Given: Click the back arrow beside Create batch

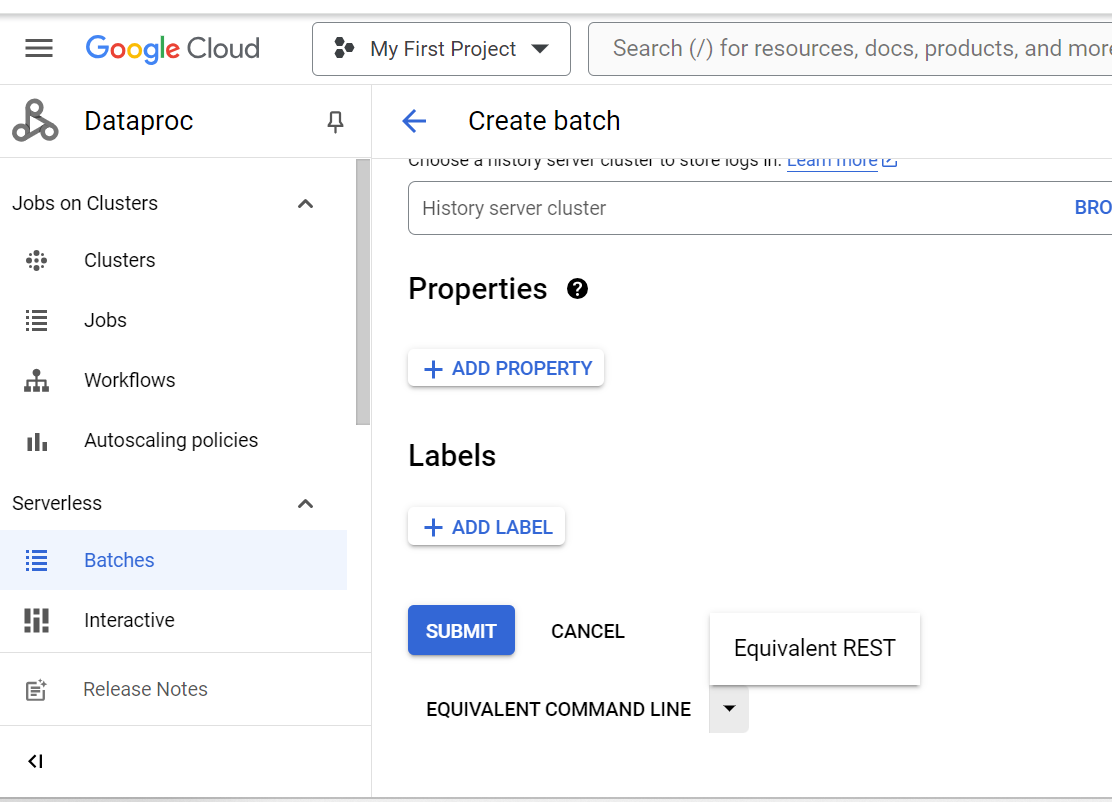Looking at the screenshot, I should pyautogui.click(x=414, y=120).
